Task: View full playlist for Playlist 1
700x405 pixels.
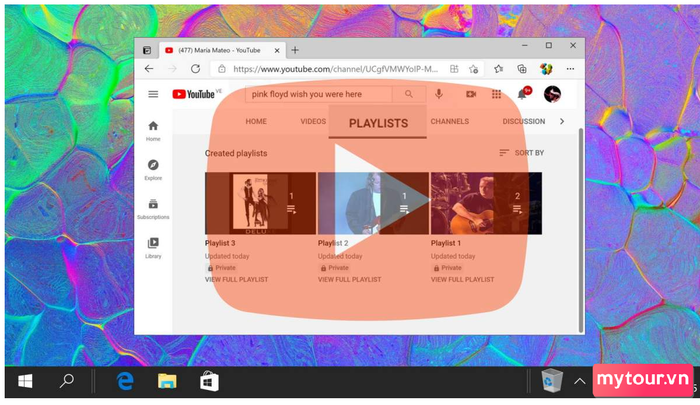Action: (462, 280)
